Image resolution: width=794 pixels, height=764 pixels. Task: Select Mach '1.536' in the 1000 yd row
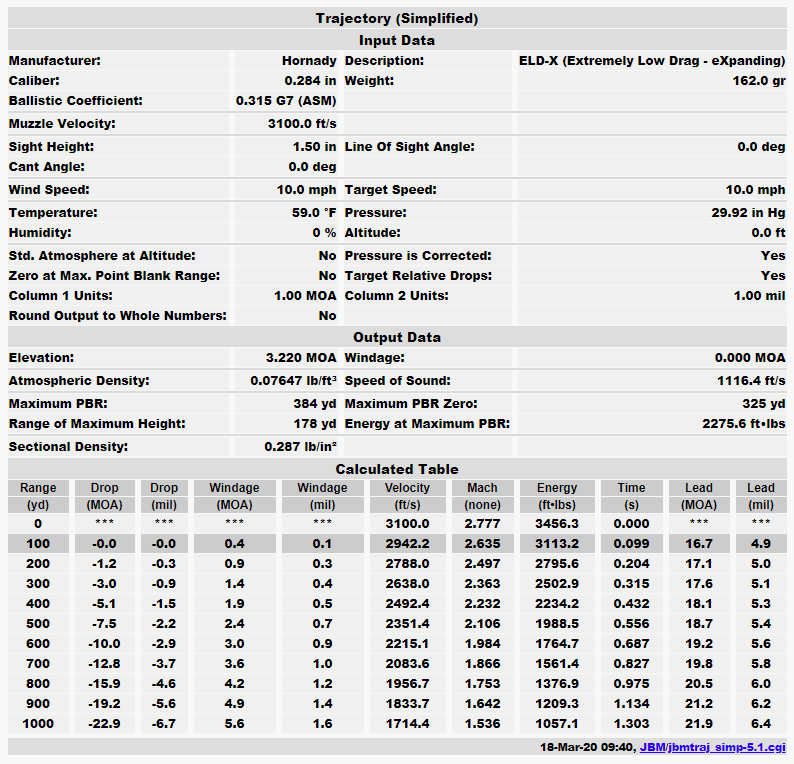[482, 723]
